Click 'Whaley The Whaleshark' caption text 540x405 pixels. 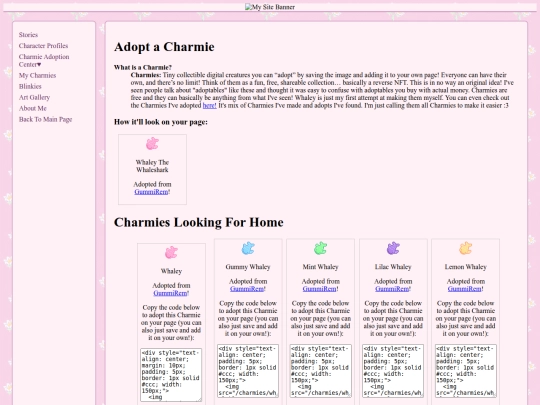click(152, 166)
